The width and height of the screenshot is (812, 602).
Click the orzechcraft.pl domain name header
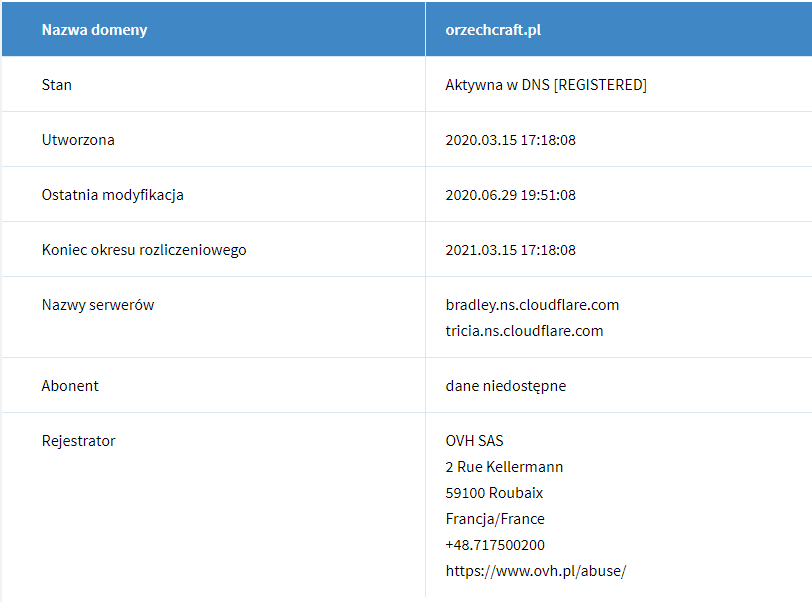point(493,29)
